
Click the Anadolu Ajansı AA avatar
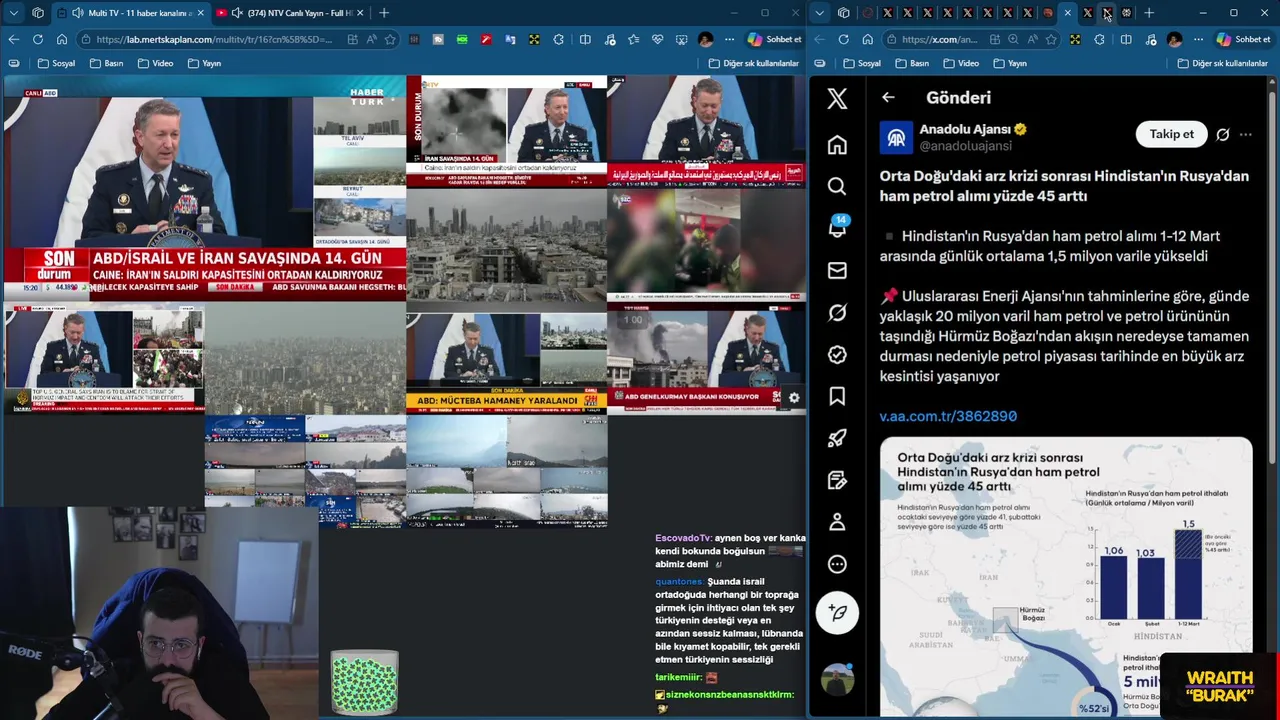coord(896,137)
